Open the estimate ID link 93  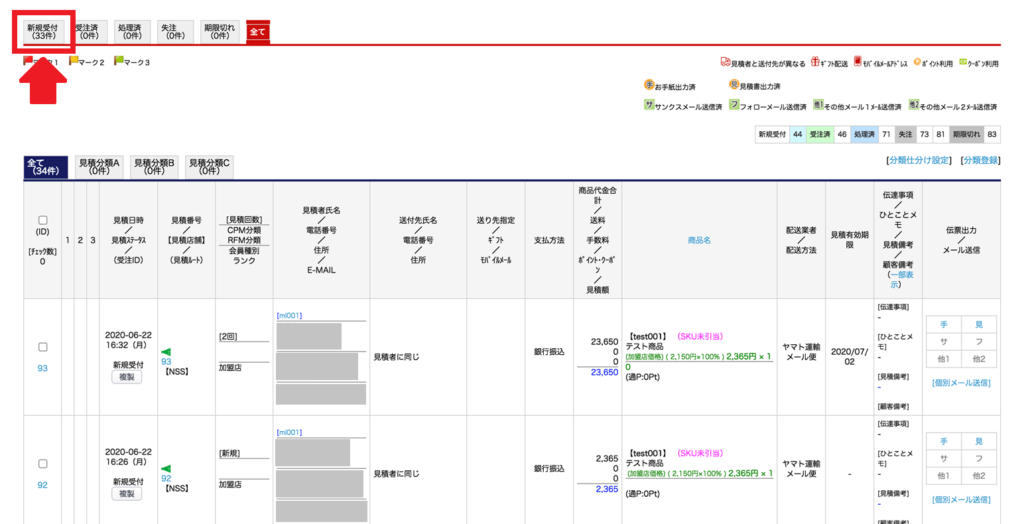point(42,368)
